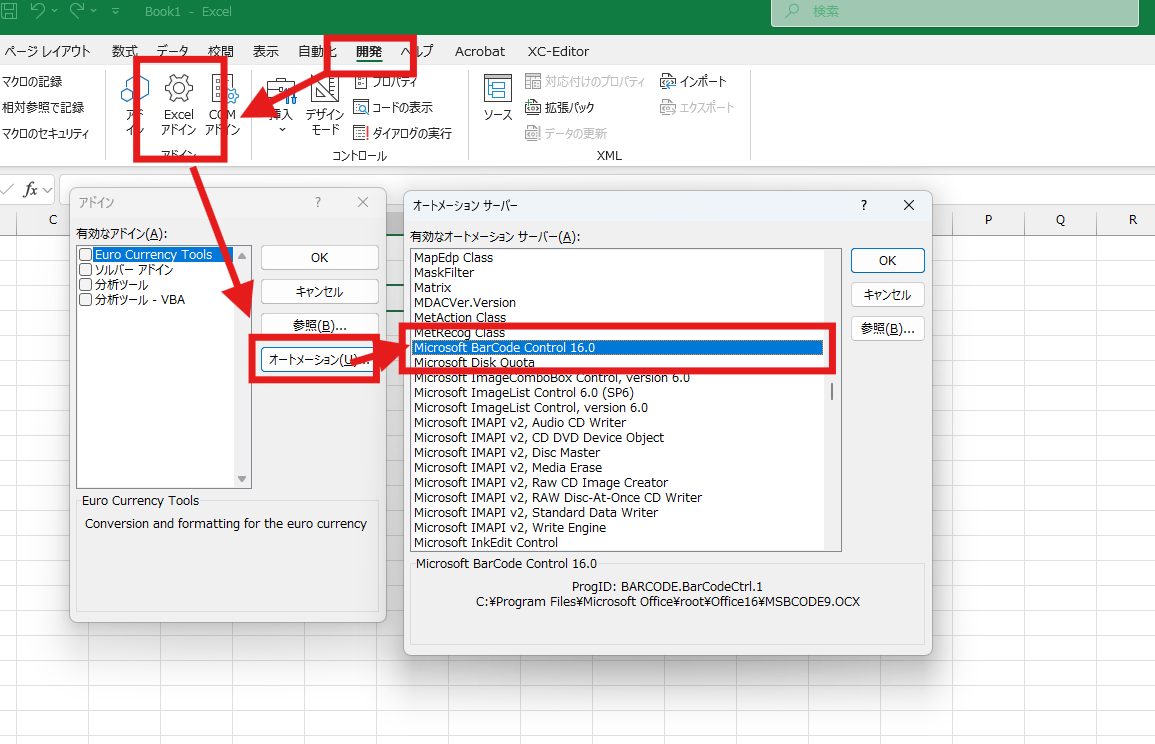The width and height of the screenshot is (1155, 744).
Task: Click XML Export button
Action: [x=697, y=108]
